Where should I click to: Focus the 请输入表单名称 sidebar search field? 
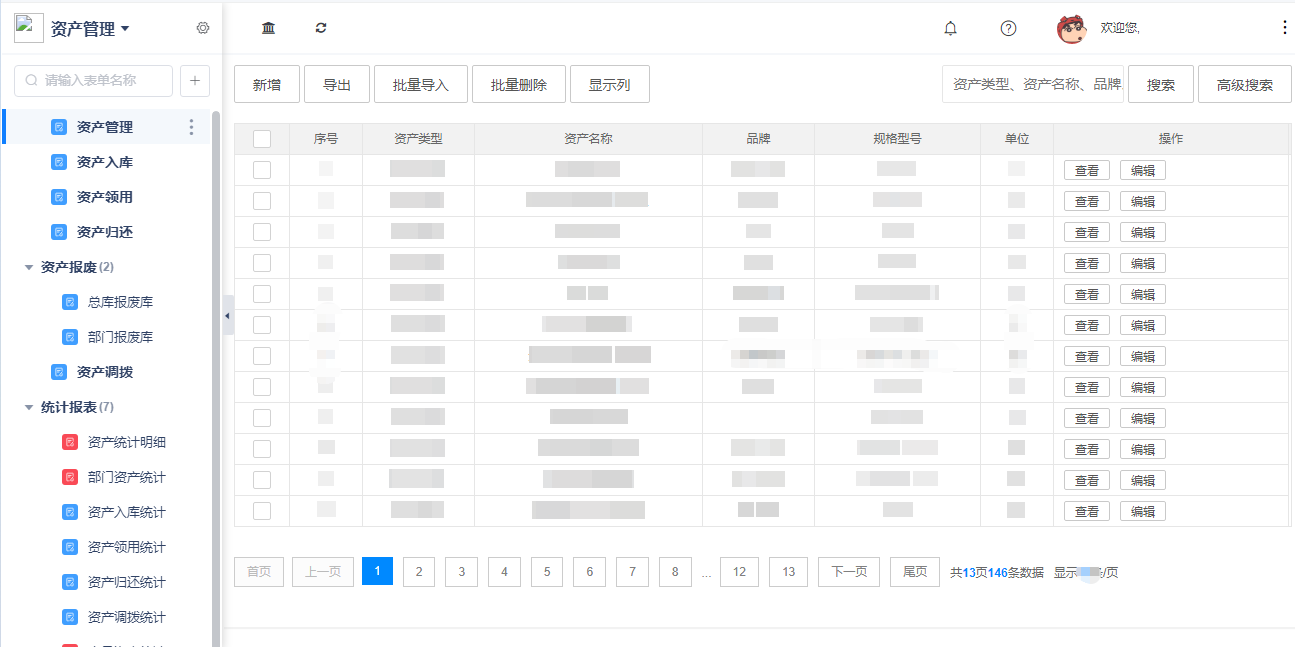coord(94,80)
